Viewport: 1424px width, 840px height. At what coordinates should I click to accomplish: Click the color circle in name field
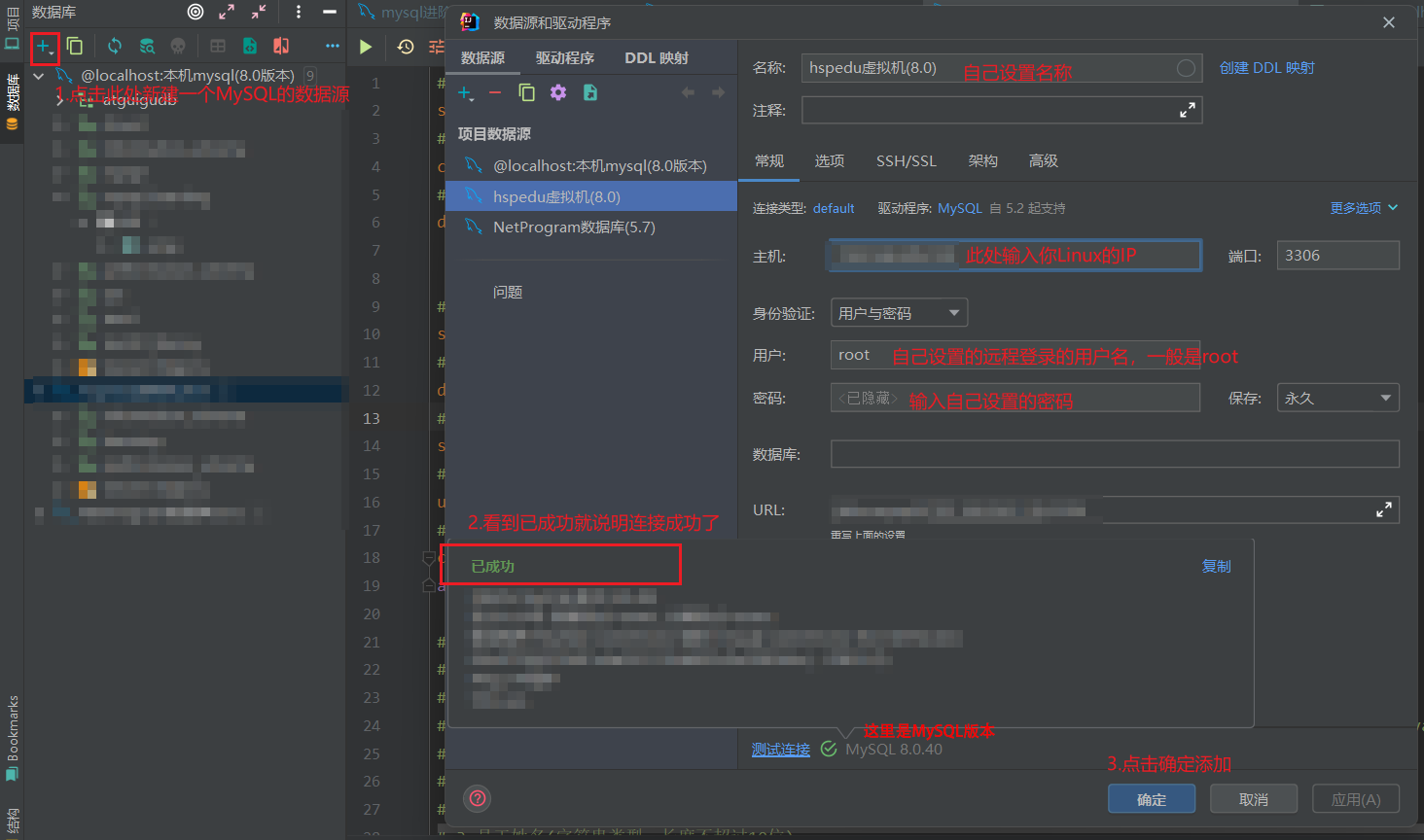[x=1186, y=68]
